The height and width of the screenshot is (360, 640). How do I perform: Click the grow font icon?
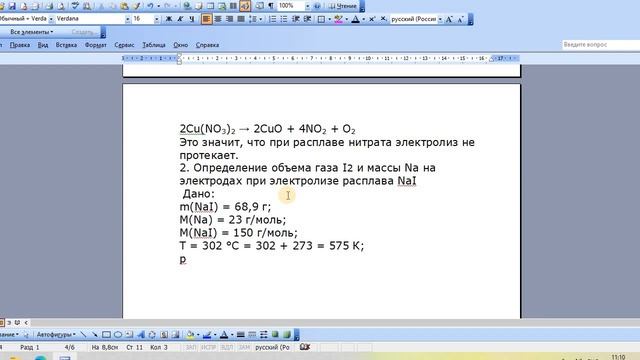coord(449,19)
